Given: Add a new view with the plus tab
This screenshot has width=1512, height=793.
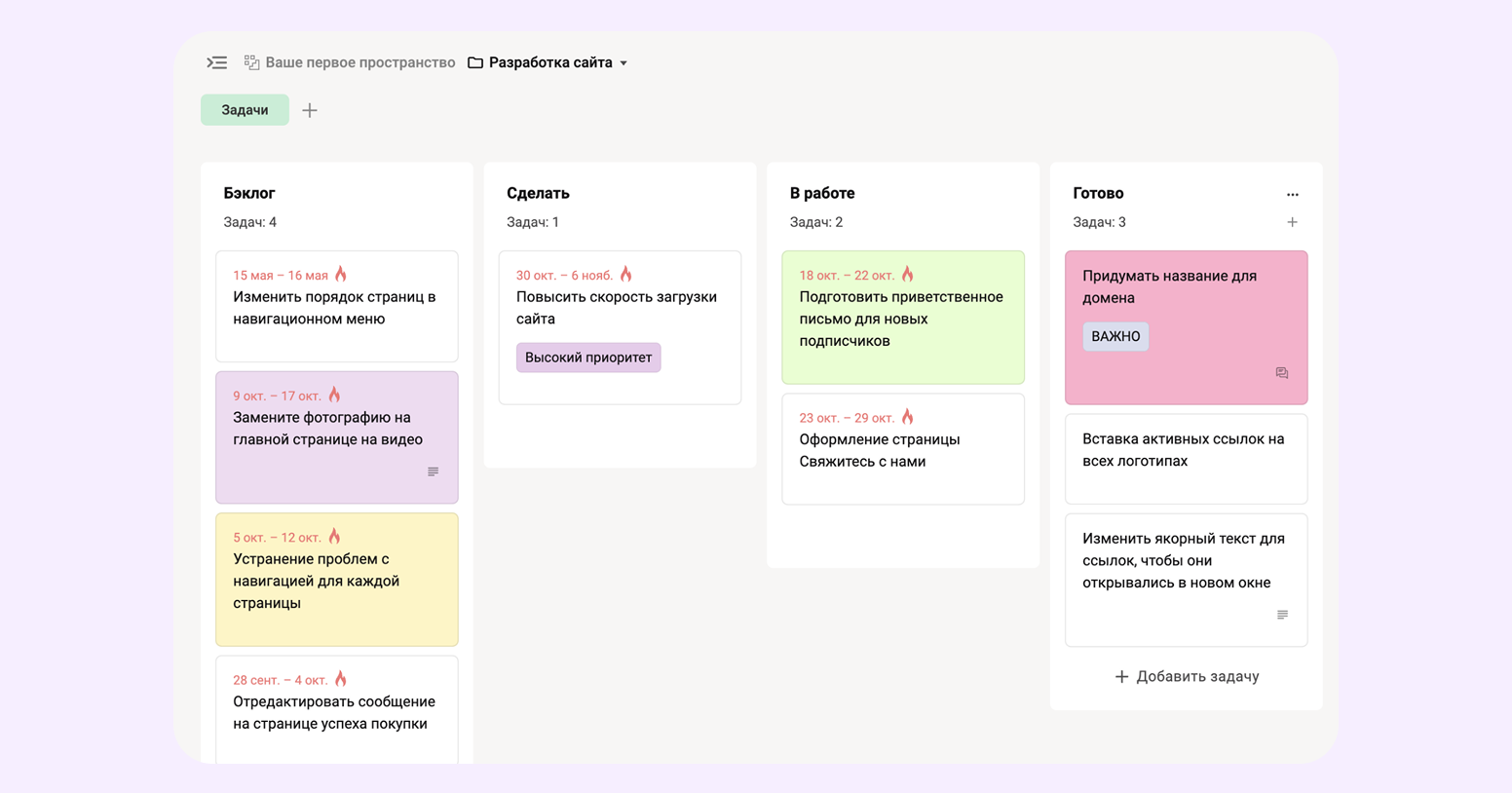Looking at the screenshot, I should point(310,110).
